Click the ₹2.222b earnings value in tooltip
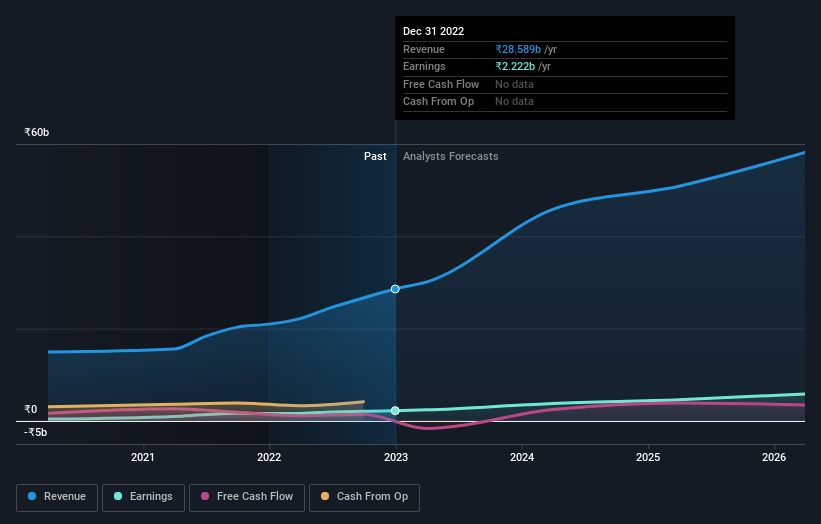 tap(515, 66)
